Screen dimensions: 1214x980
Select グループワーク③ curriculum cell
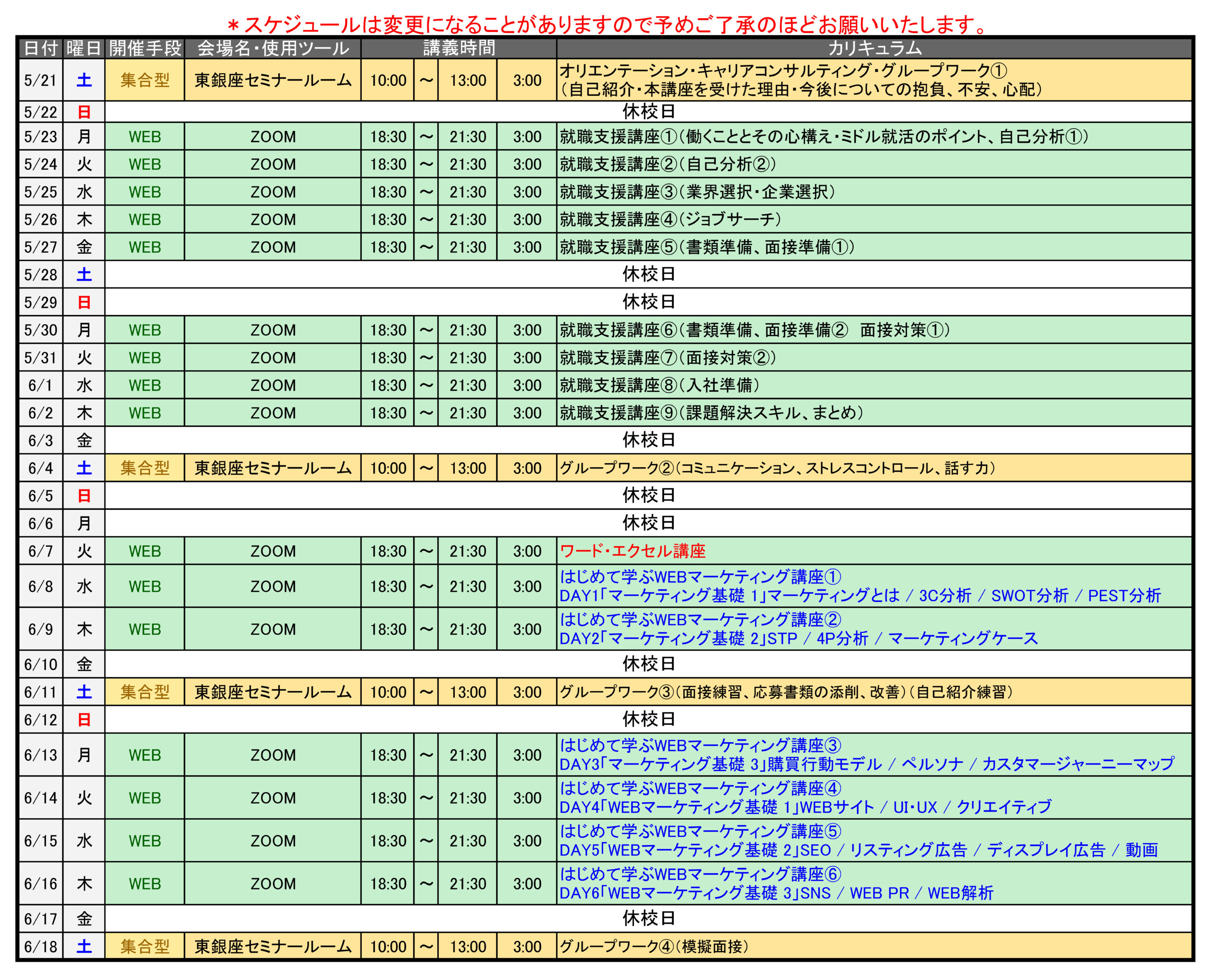click(x=874, y=692)
